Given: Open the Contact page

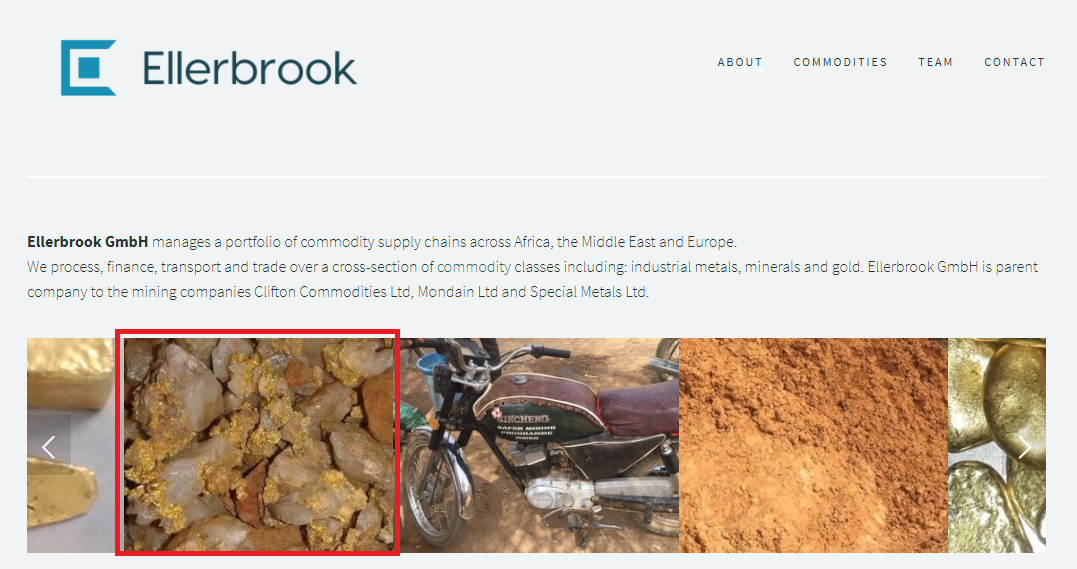Looking at the screenshot, I should coord(1014,62).
